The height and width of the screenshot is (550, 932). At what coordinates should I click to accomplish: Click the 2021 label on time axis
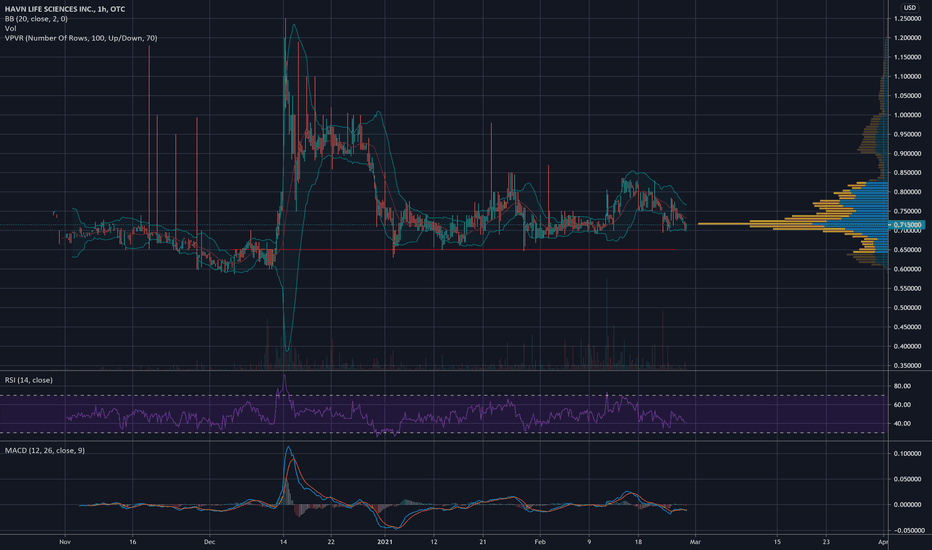pos(385,542)
